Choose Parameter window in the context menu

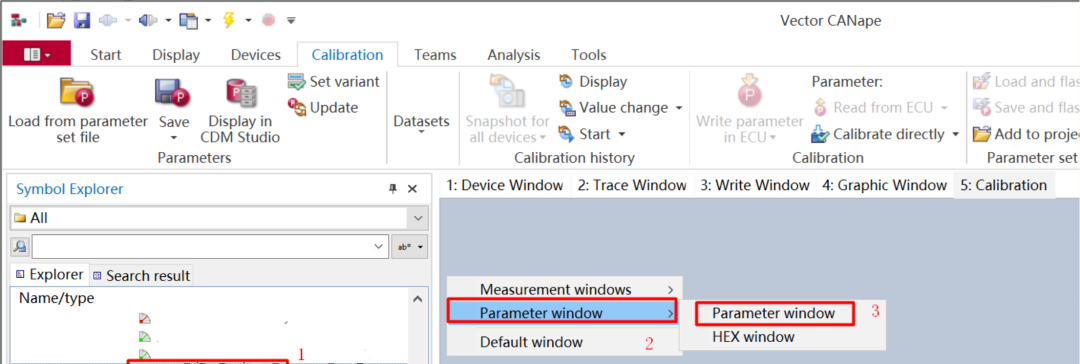coord(563,312)
